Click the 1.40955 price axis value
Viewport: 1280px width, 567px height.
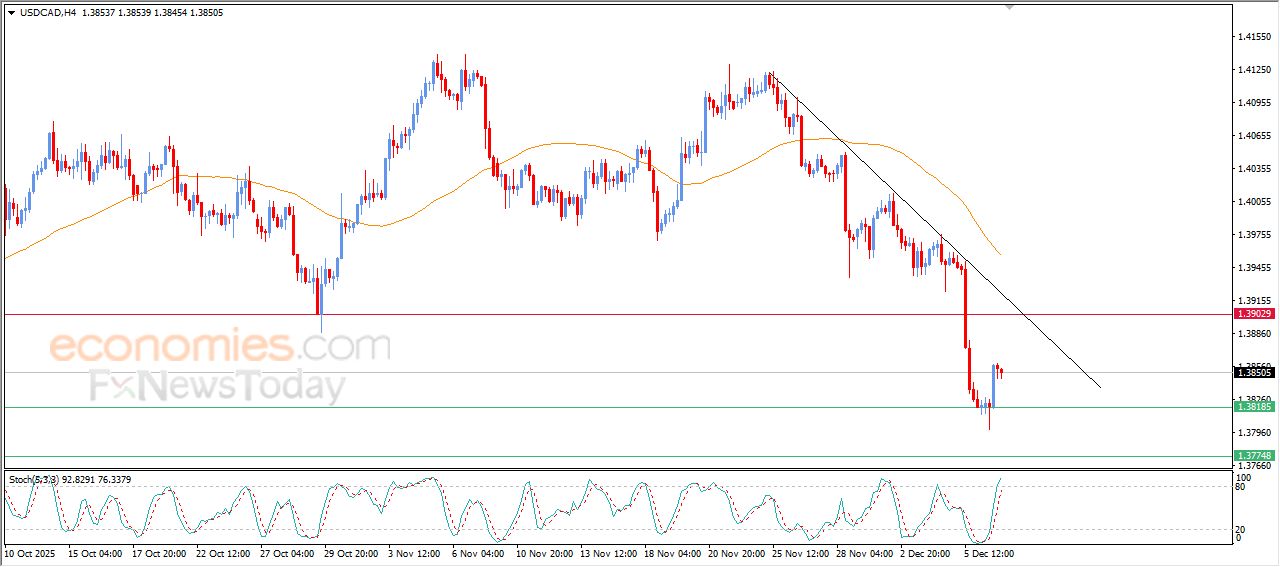(x=1254, y=103)
